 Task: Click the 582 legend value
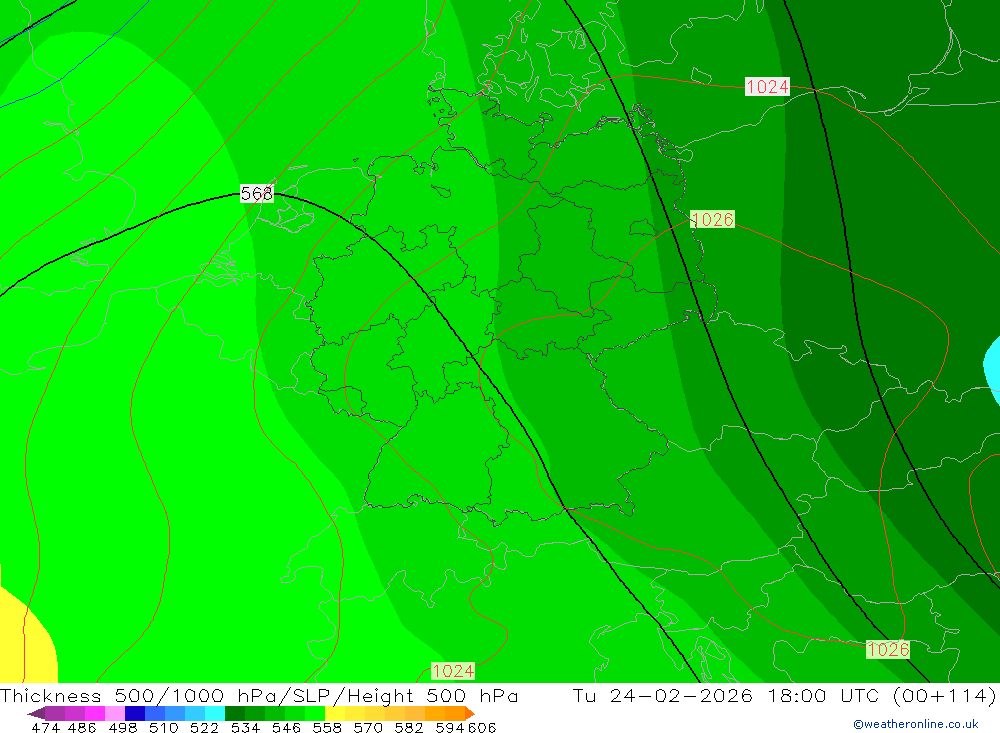pos(408,727)
